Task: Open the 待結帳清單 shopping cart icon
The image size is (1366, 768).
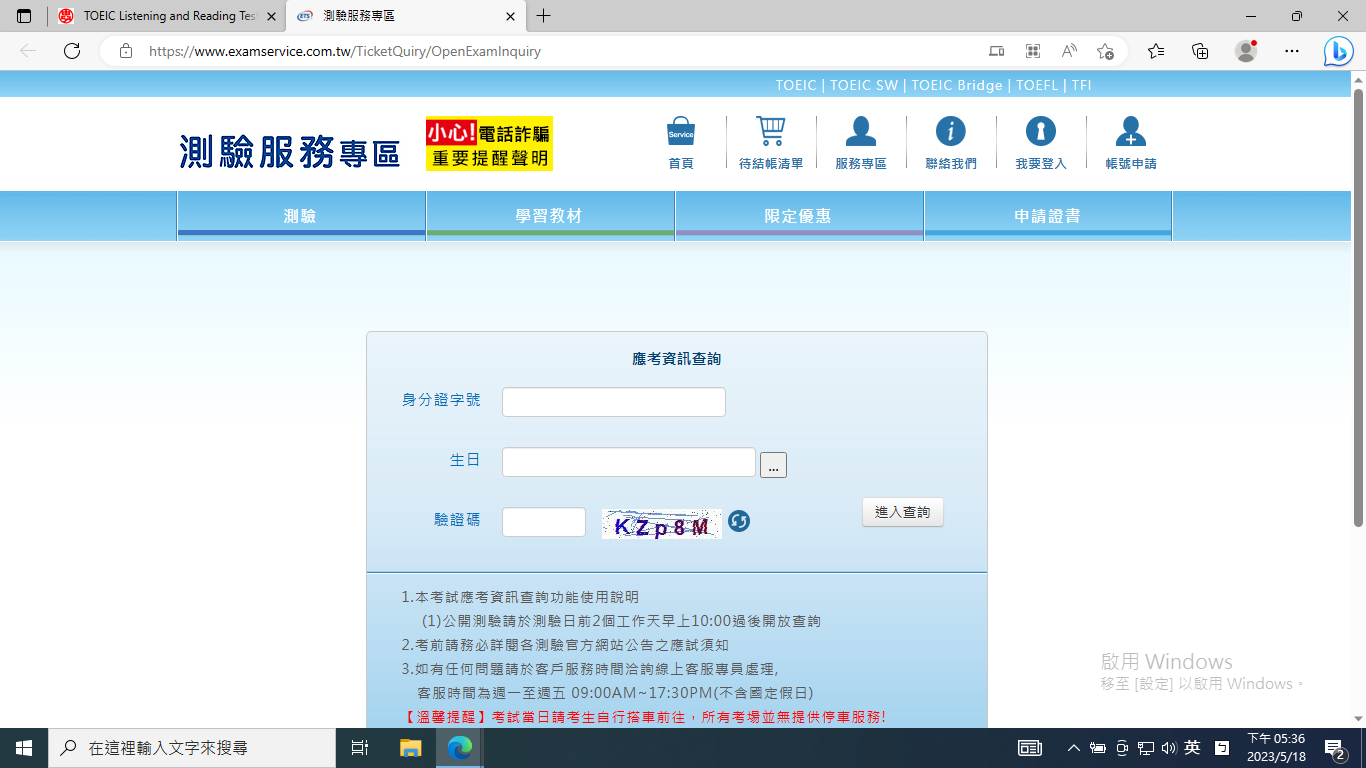Action: point(771,132)
